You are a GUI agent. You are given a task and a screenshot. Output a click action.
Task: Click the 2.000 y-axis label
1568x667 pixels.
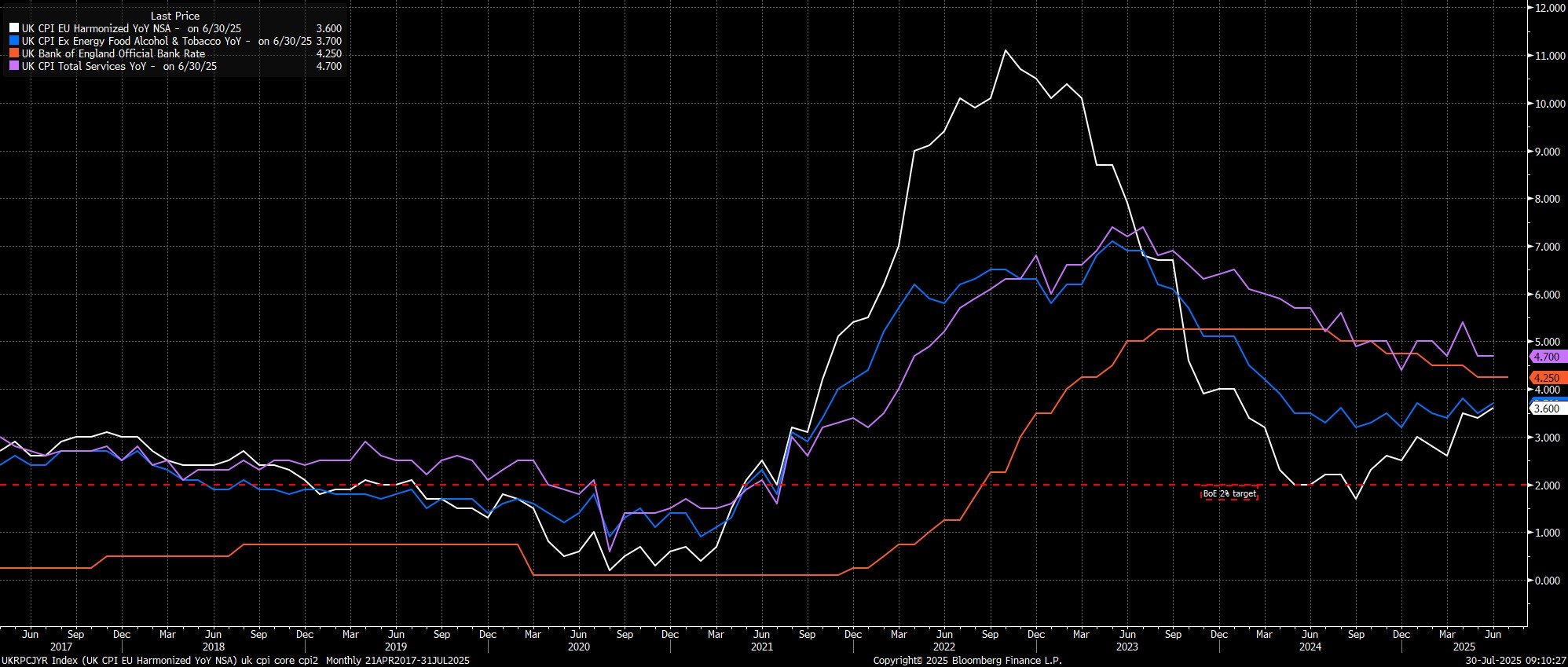(x=1547, y=486)
